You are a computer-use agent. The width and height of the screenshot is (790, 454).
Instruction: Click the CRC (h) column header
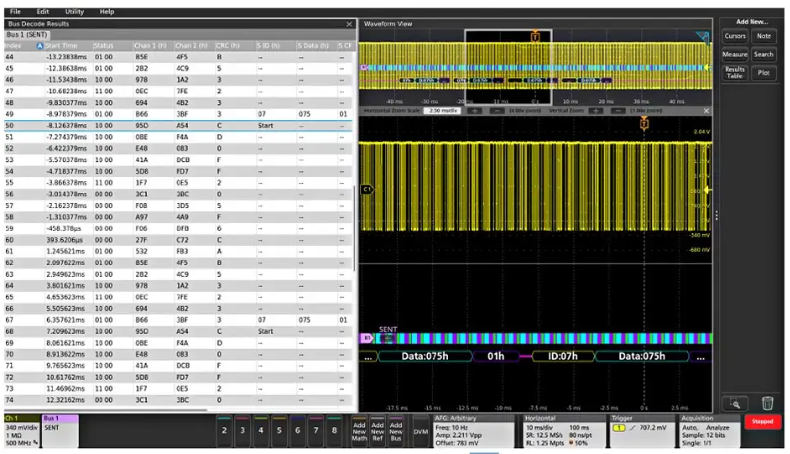(x=228, y=45)
